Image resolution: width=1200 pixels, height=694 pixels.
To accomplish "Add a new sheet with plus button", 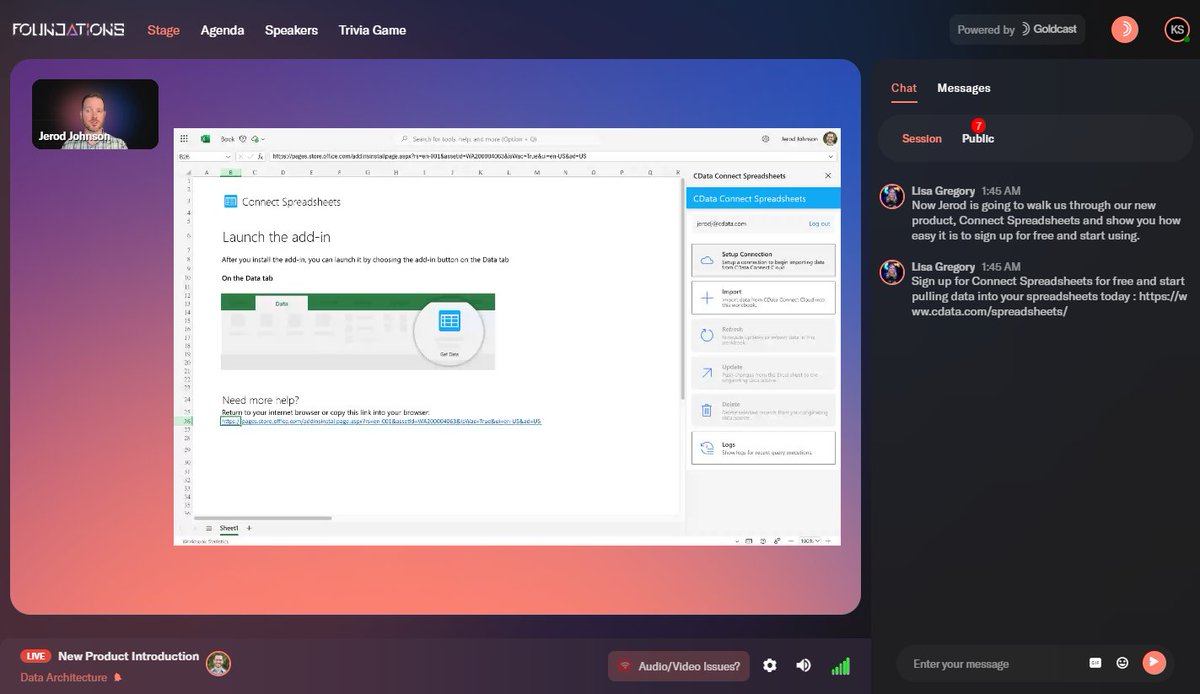I will click(249, 527).
